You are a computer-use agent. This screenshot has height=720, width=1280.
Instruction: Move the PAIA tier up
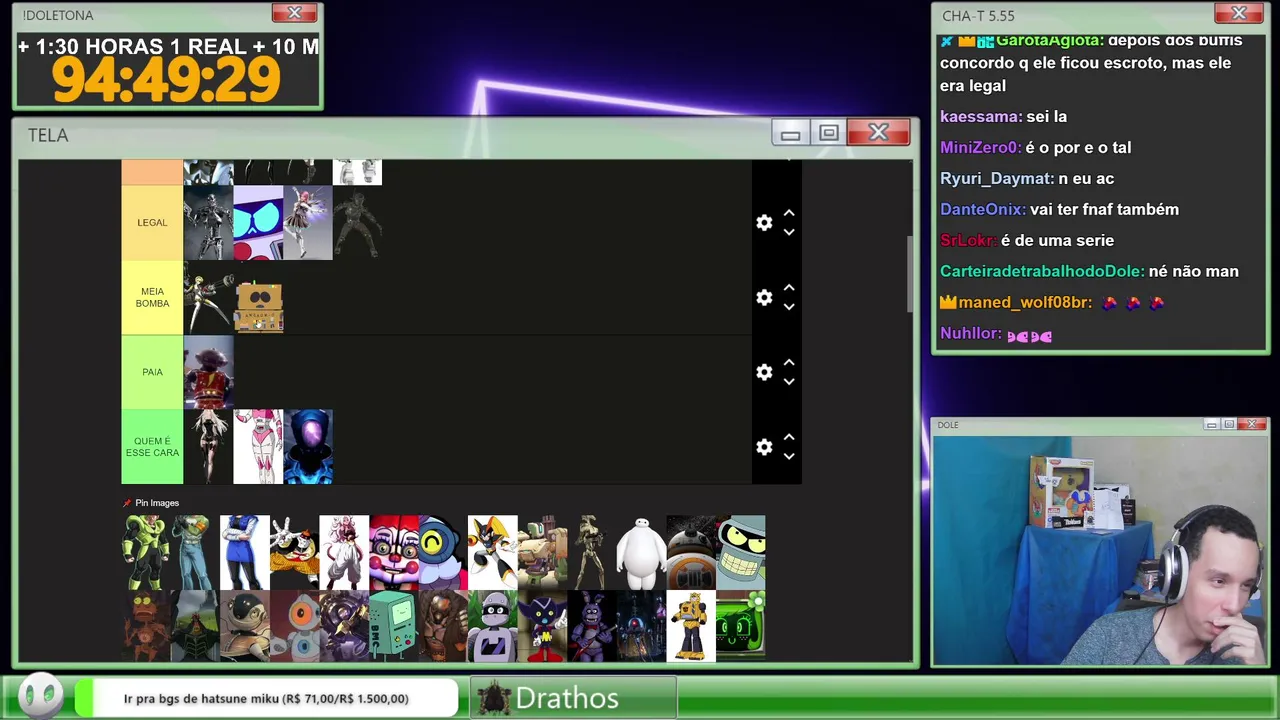789,362
